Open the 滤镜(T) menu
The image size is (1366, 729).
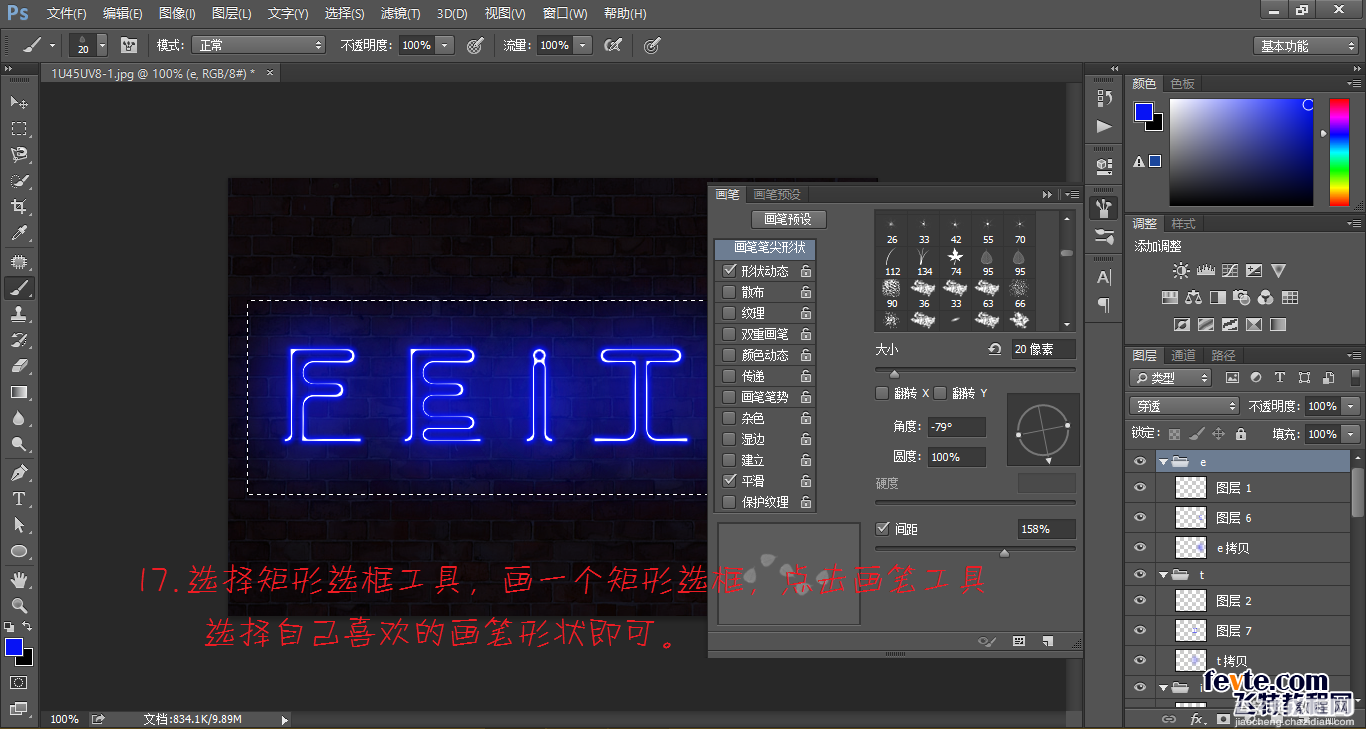(x=400, y=14)
